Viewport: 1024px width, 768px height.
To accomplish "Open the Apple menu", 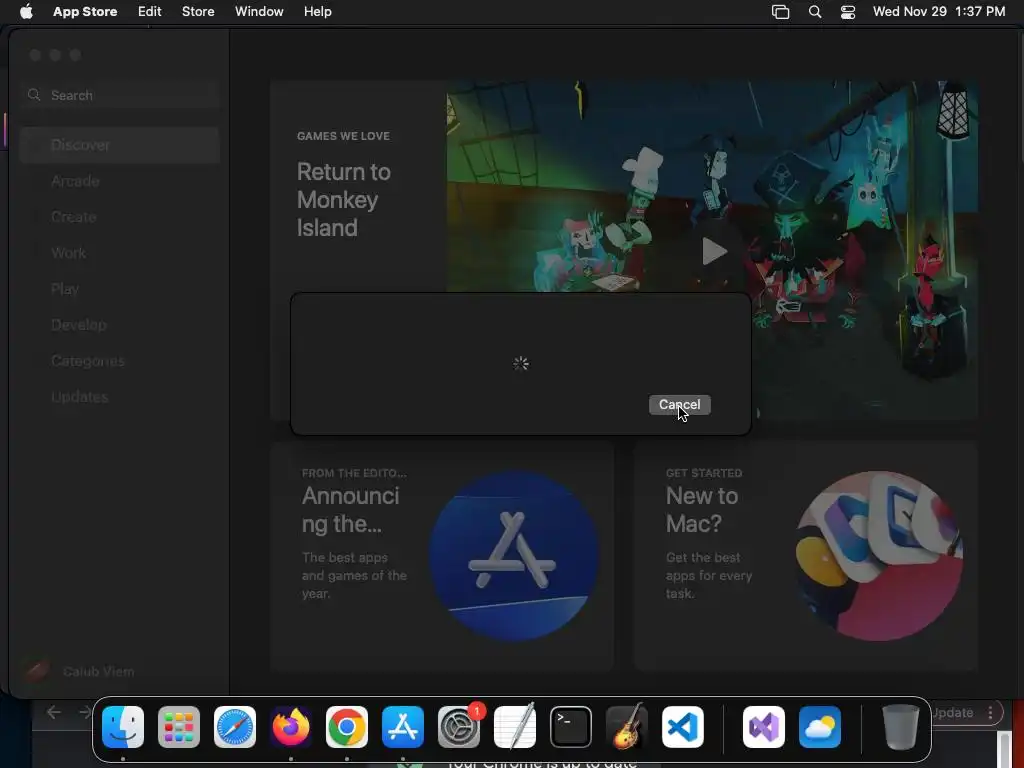I will coord(25,12).
